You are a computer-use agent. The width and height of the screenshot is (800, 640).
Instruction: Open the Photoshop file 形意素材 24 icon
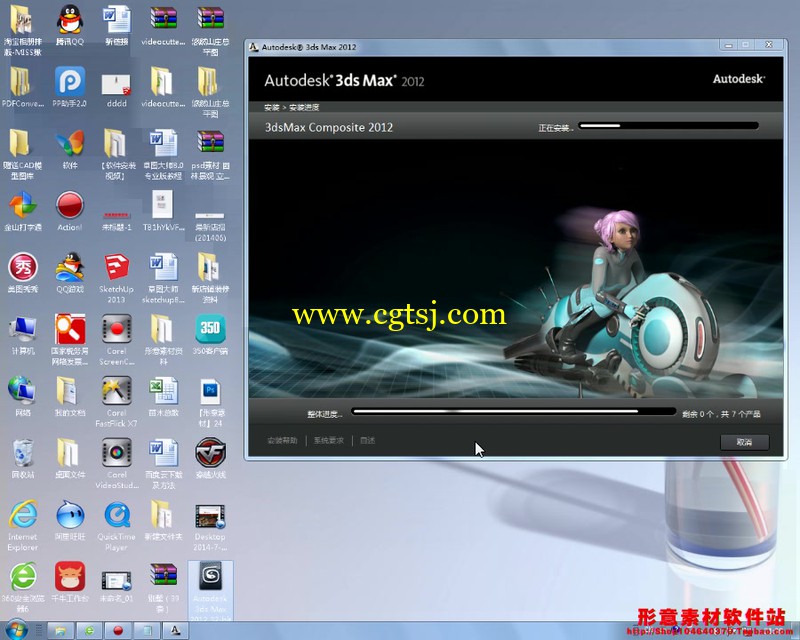click(x=210, y=401)
